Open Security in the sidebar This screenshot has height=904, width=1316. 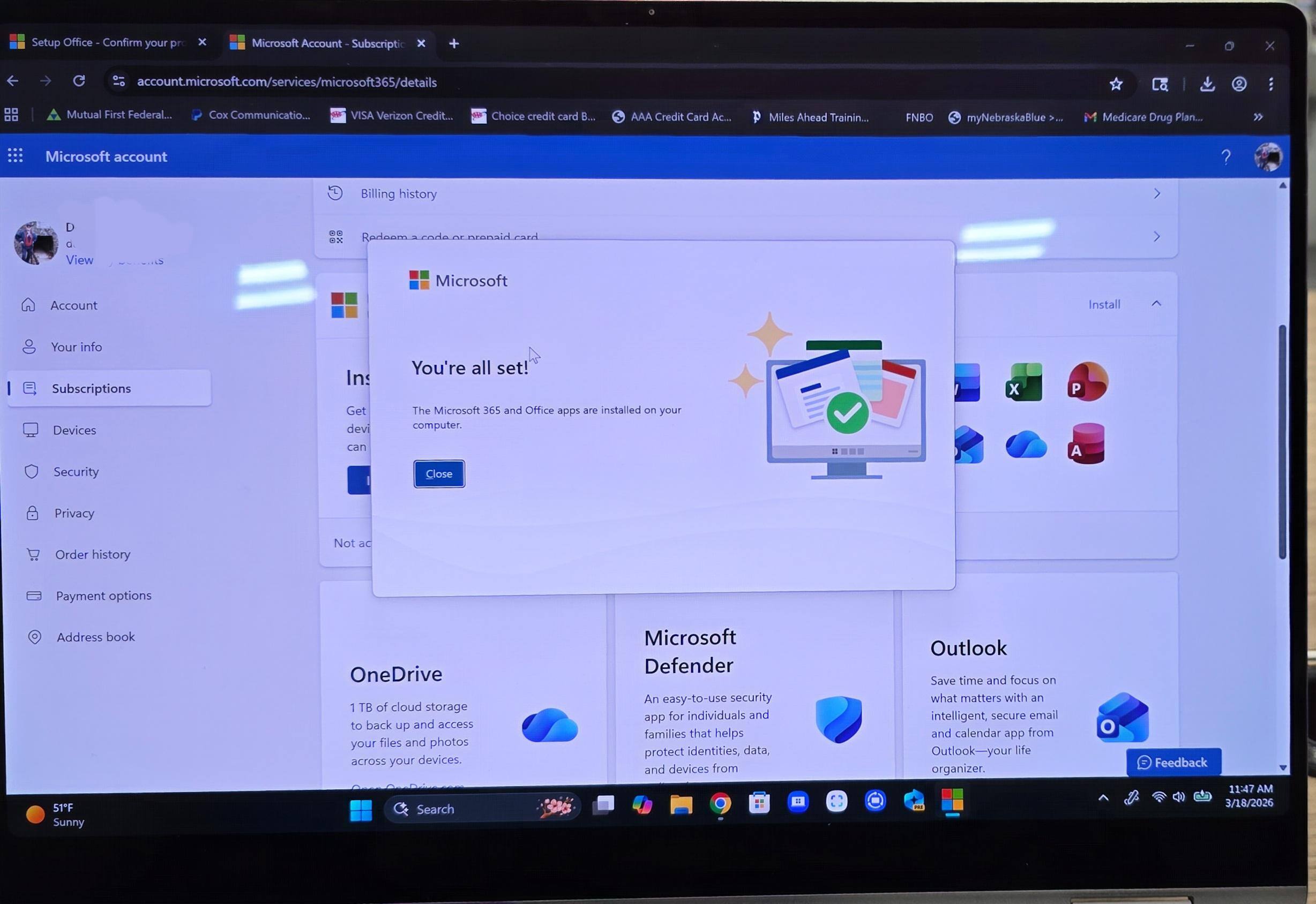[x=76, y=471]
